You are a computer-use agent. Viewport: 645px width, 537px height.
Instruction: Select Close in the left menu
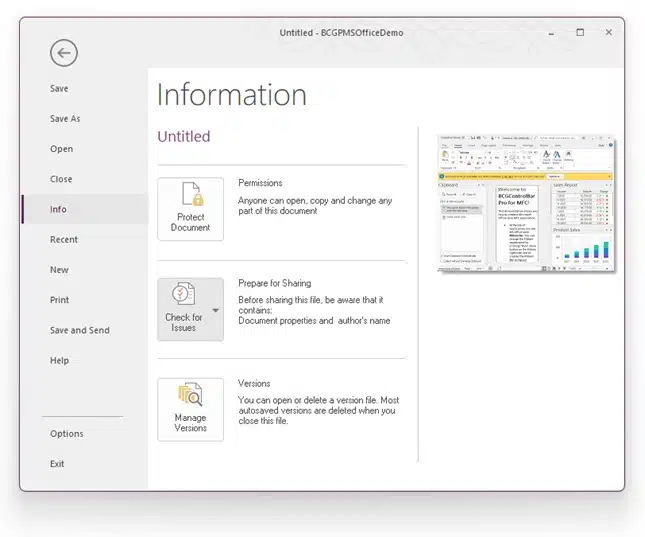click(x=61, y=179)
